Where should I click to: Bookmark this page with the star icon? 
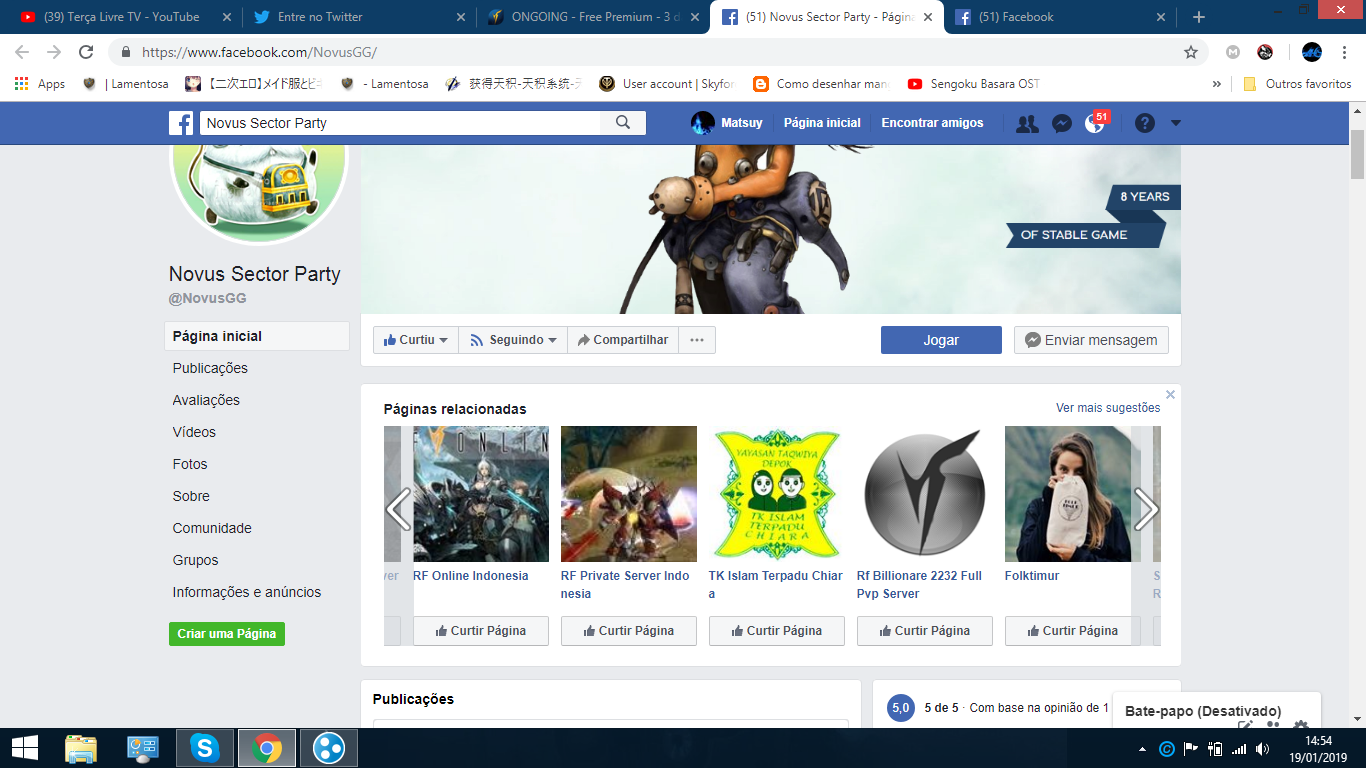[1190, 52]
